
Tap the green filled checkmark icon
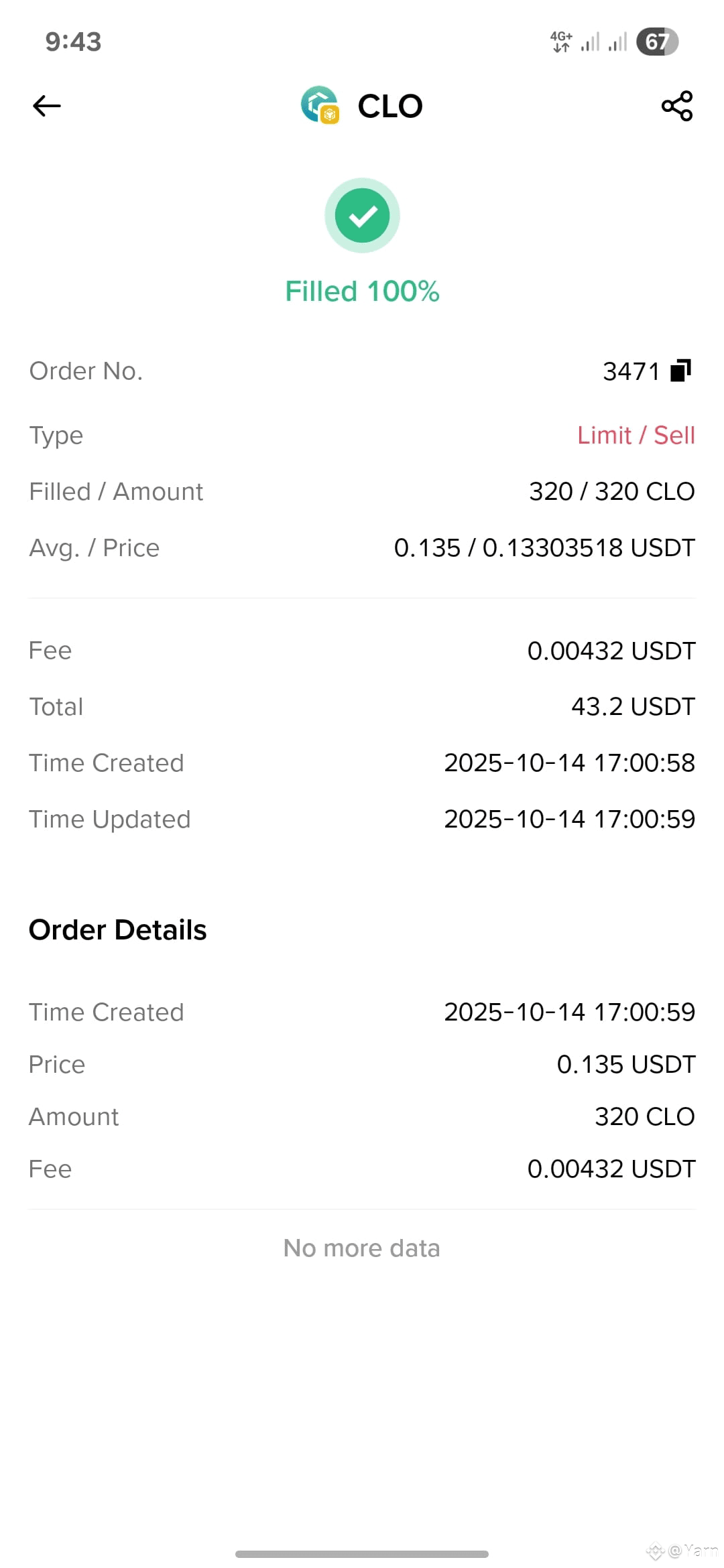pos(362,216)
